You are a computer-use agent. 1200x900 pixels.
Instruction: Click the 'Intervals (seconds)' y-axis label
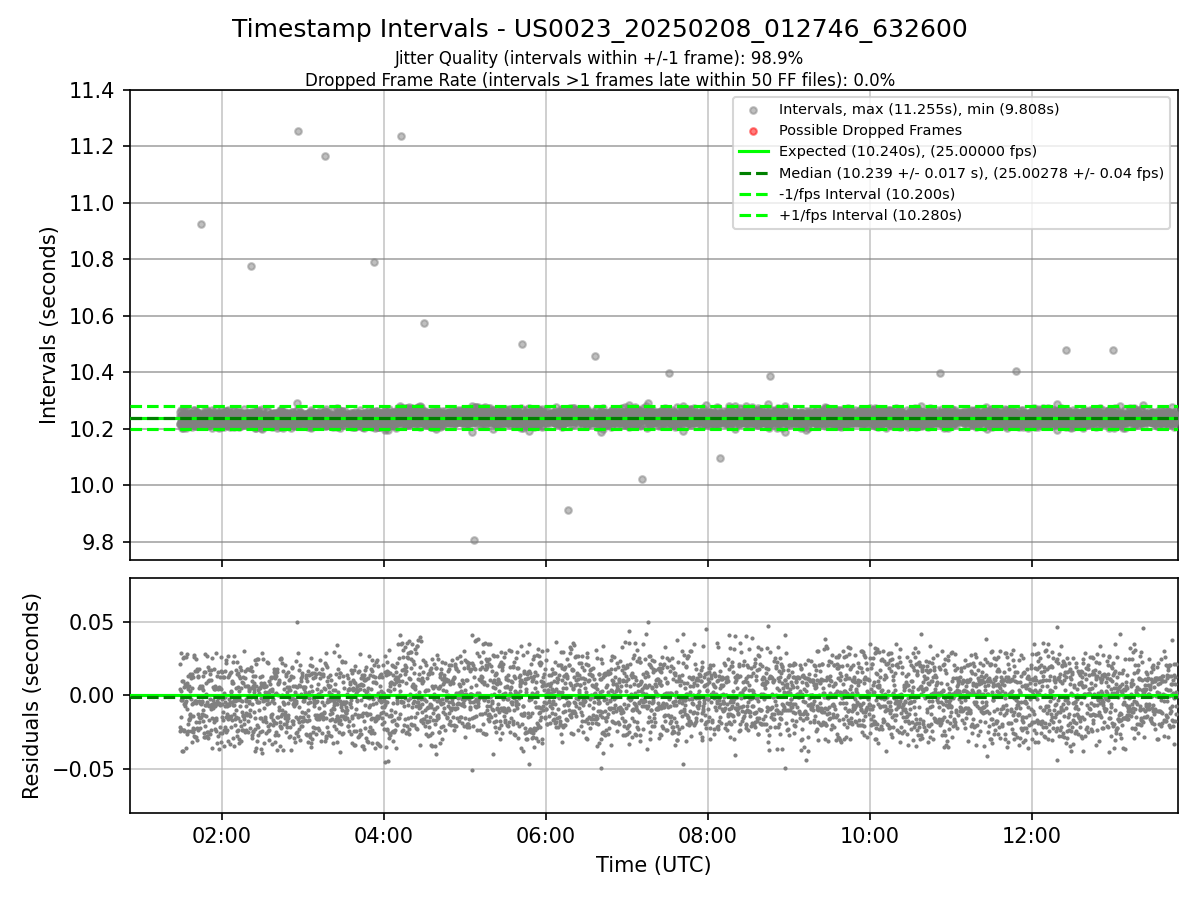pos(49,325)
